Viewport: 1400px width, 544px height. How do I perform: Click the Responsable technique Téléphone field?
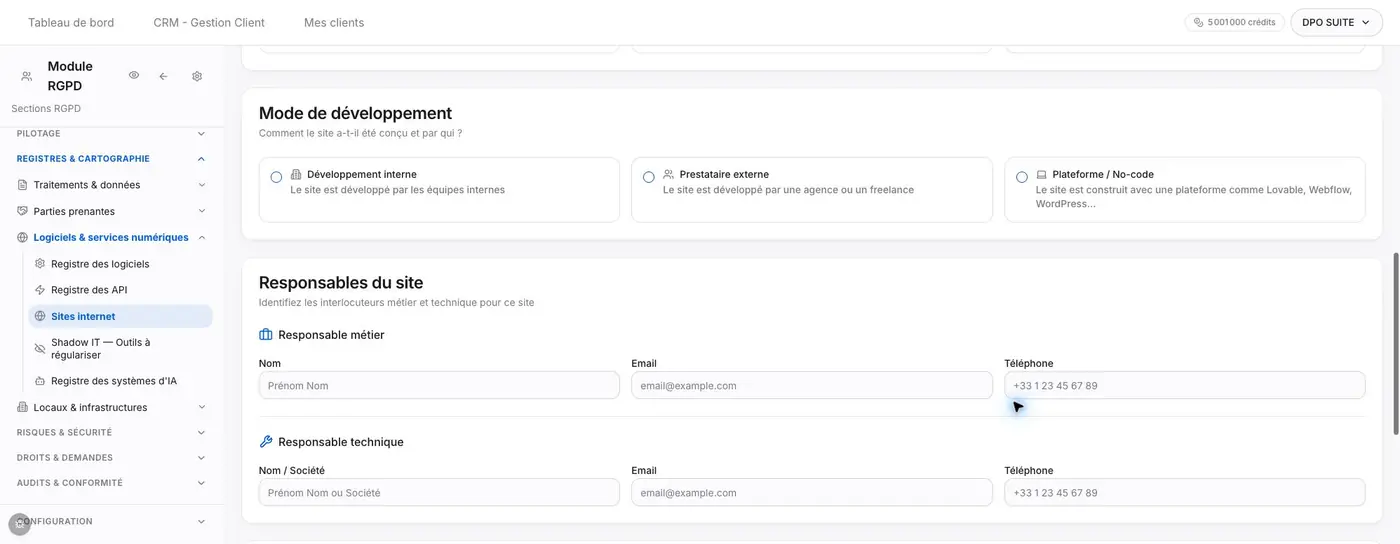tap(1185, 492)
